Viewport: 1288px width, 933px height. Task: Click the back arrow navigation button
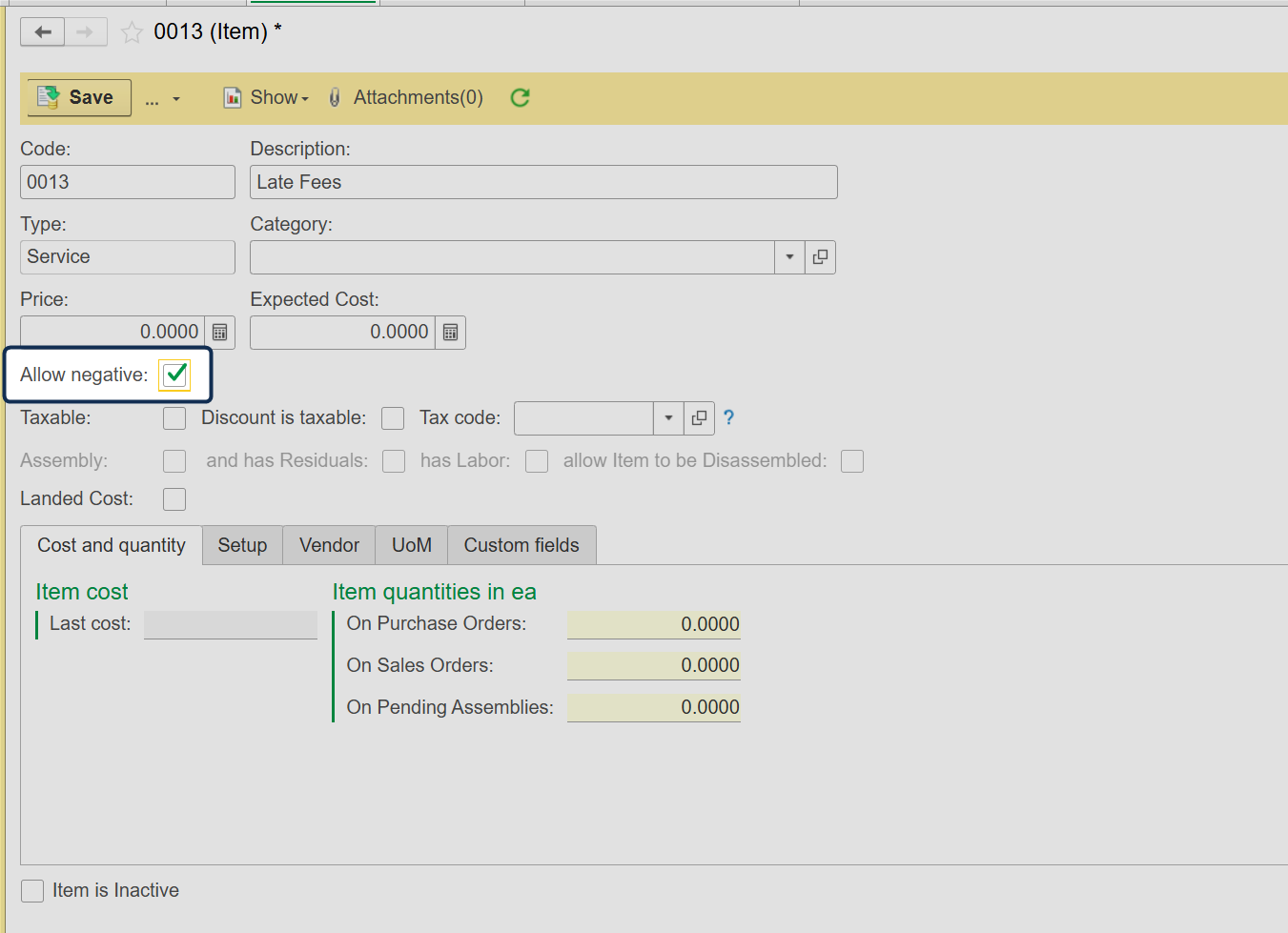click(43, 32)
